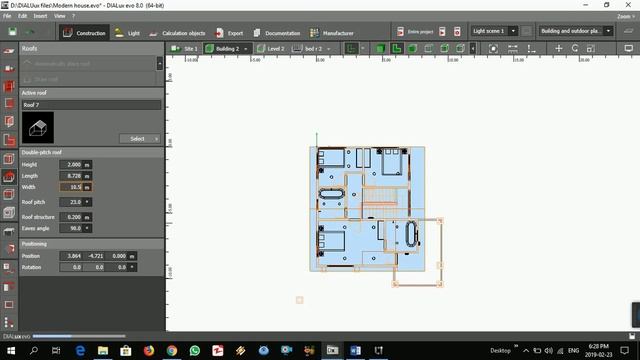This screenshot has height=360, width=640.
Task: Open the View menu
Action: (x=60, y=16)
